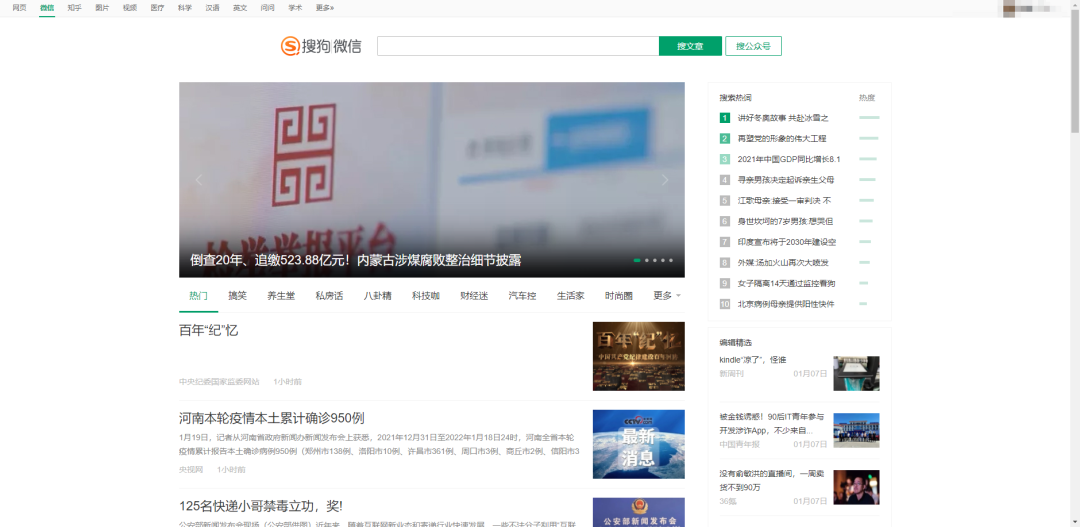Screen dimensions: 1080x527
Task: Open the carousel headline about 内蒙古涉煤腐败
Action: 355,260
